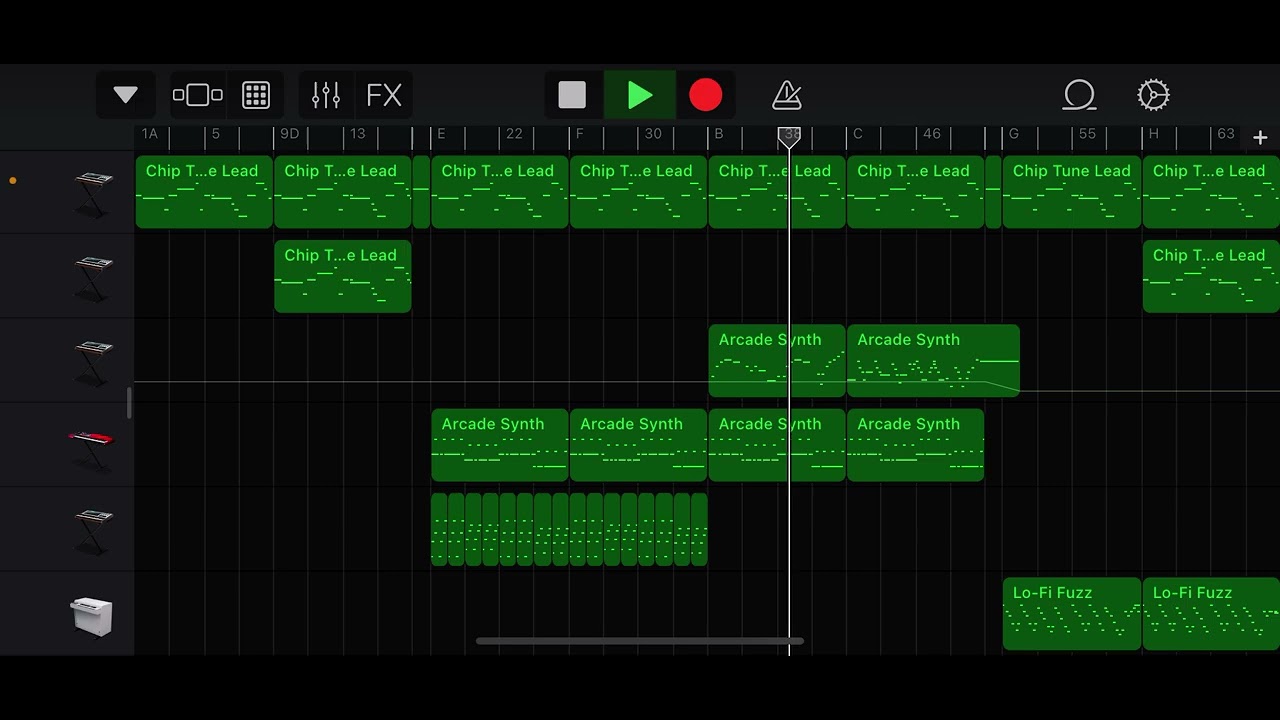Tap bar 55 on the ruler
The image size is (1280, 720).
[x=1087, y=134]
